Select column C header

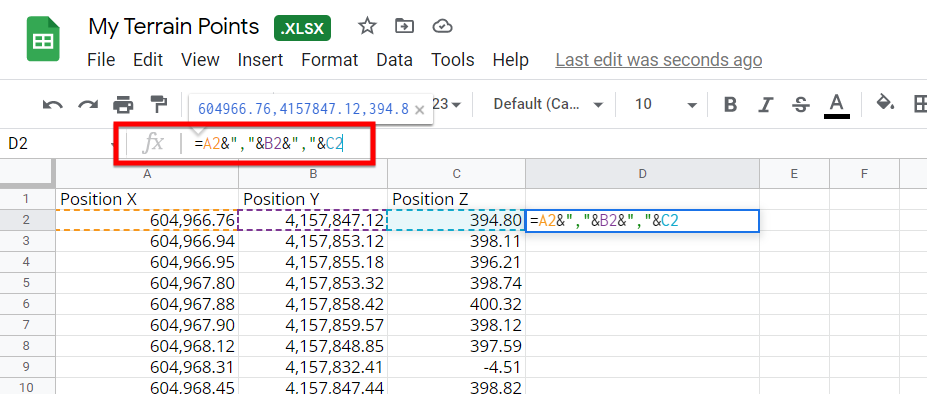coord(456,173)
